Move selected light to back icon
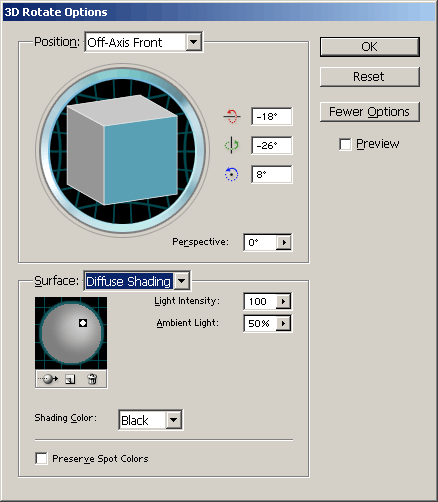The width and height of the screenshot is (438, 502). click(x=48, y=379)
